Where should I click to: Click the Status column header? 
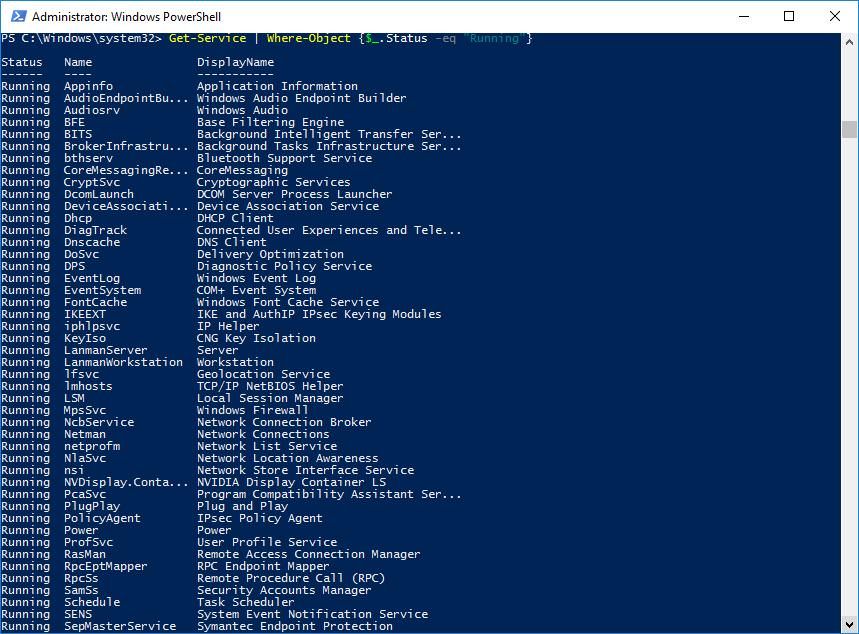click(x=22, y=62)
